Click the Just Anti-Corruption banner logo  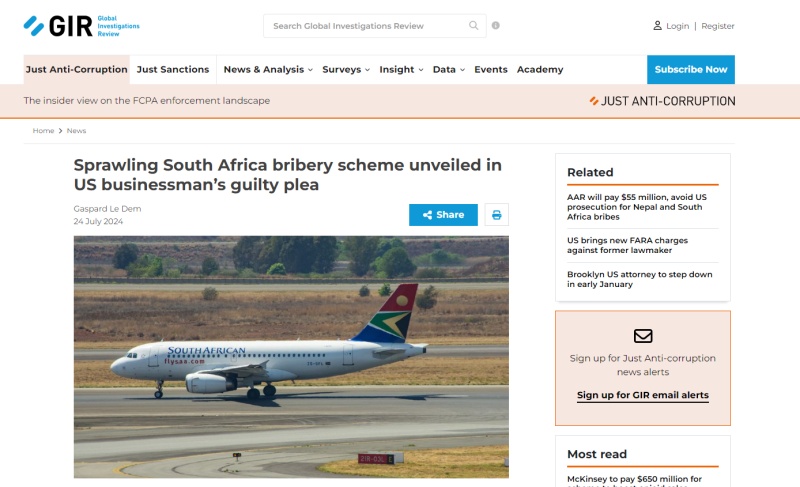tap(662, 101)
